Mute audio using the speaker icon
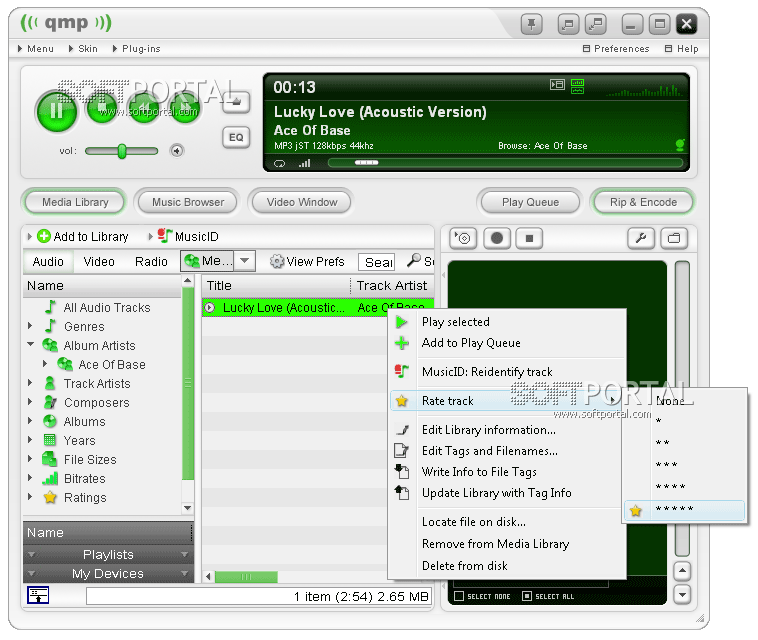This screenshot has width=758, height=640. (177, 151)
